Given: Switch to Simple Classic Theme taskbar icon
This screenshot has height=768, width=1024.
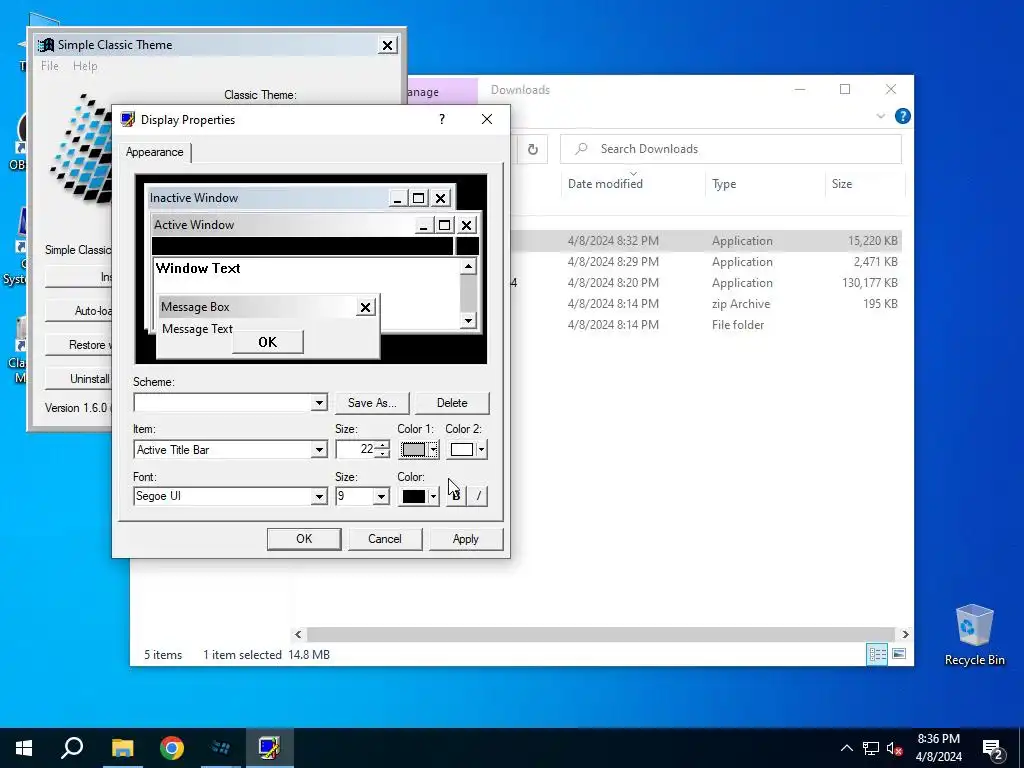Looking at the screenshot, I should coord(221,748).
